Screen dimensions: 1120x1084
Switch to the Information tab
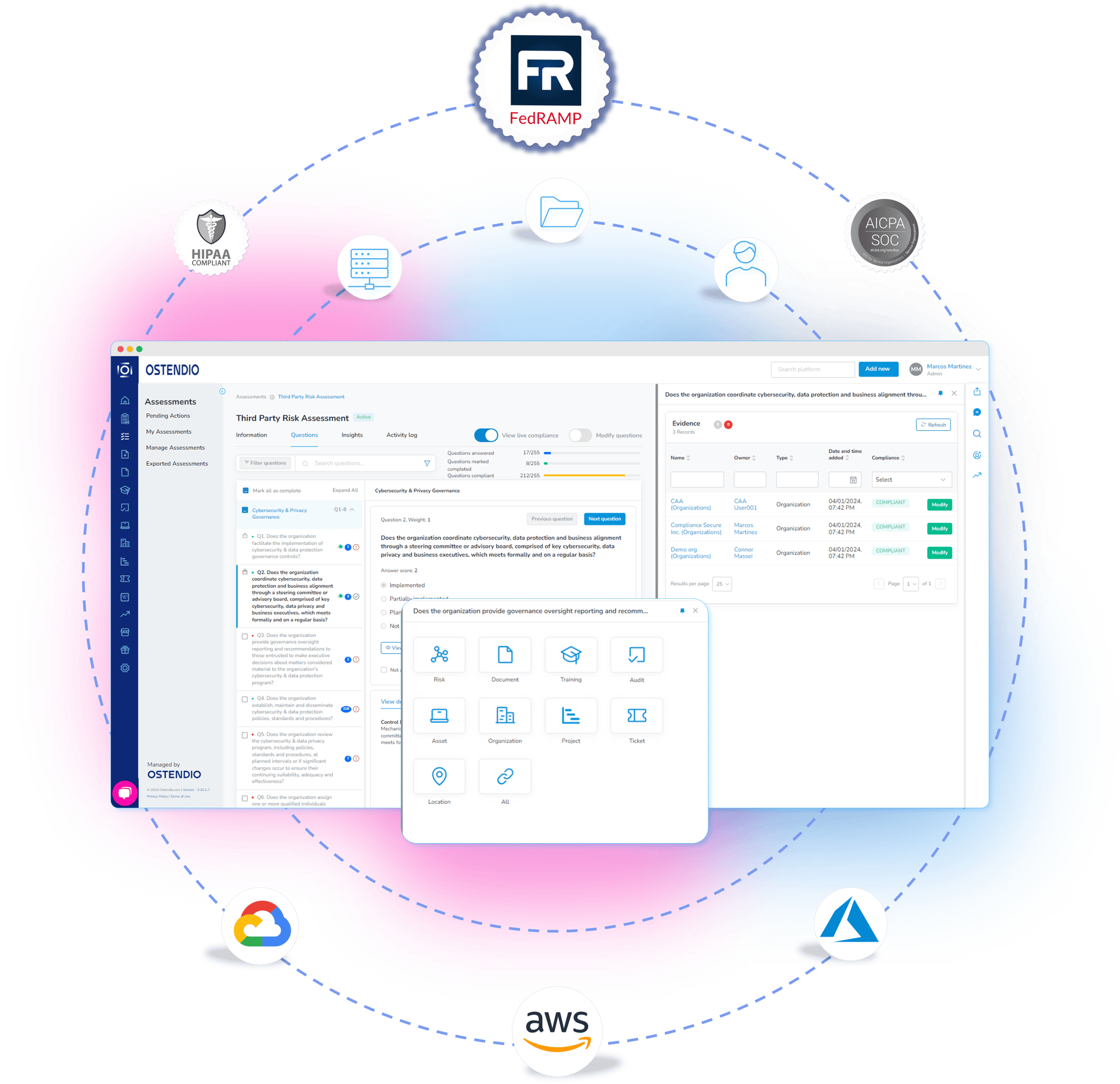[x=251, y=435]
